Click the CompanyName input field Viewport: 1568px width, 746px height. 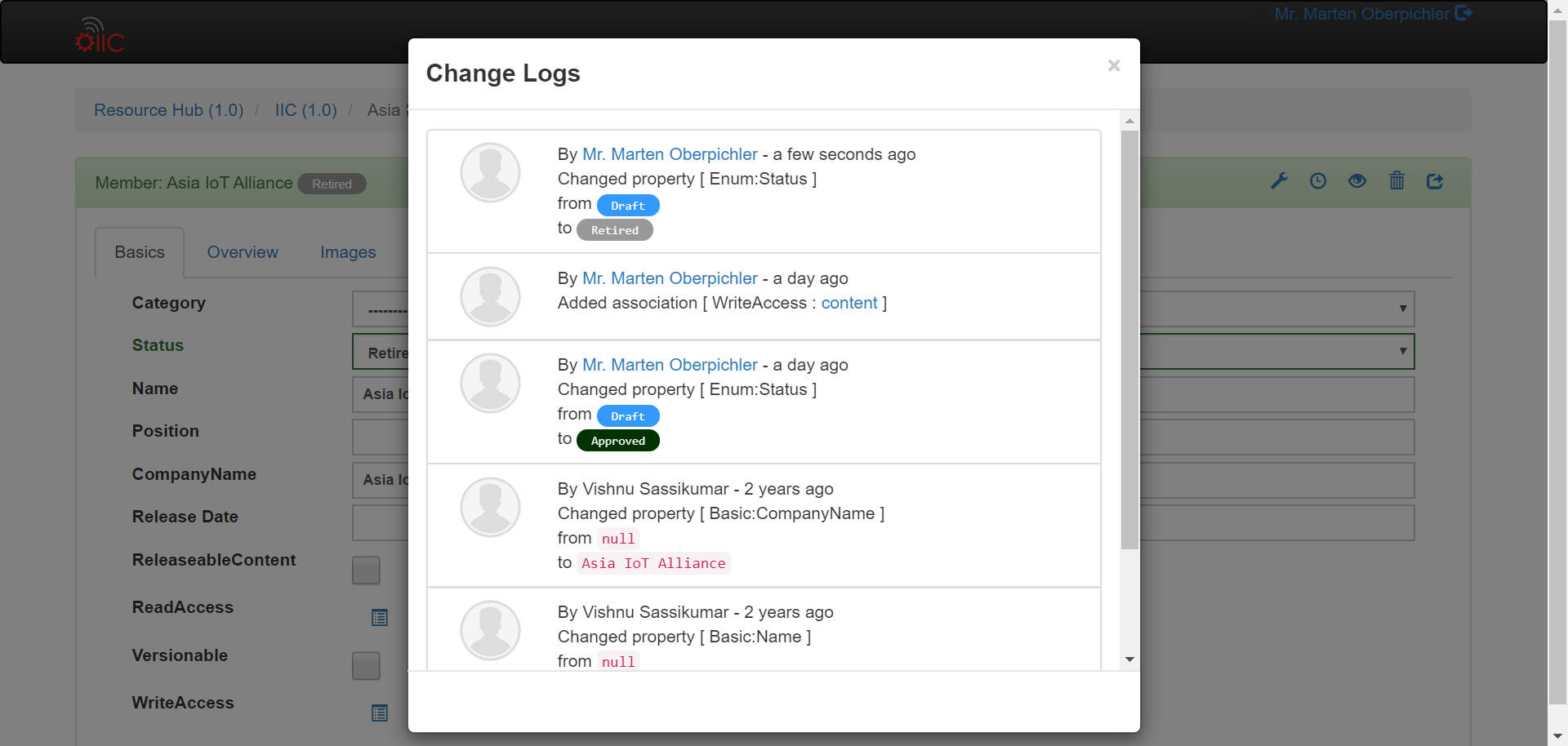click(883, 480)
